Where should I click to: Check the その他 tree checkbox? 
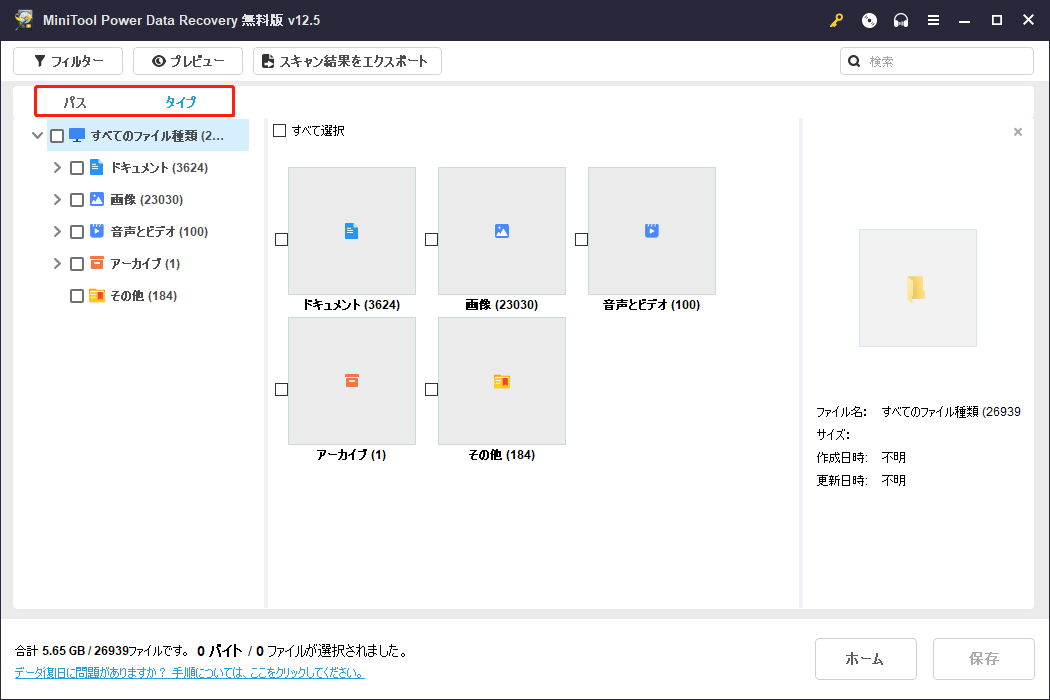point(77,296)
